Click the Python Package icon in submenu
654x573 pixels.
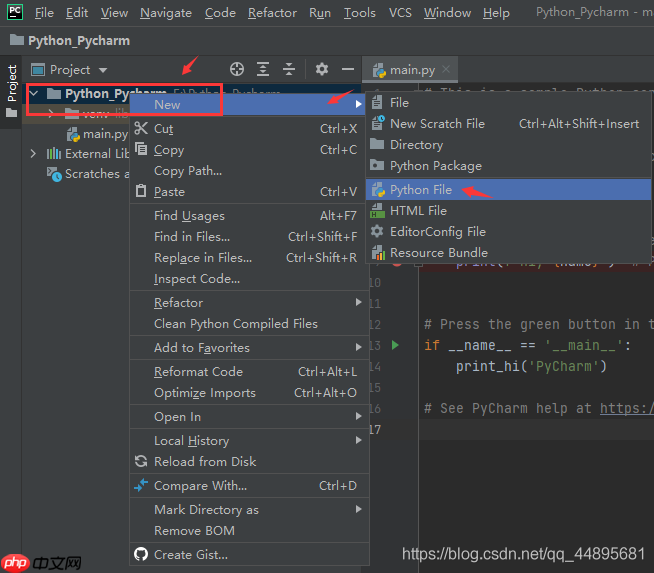click(377, 165)
